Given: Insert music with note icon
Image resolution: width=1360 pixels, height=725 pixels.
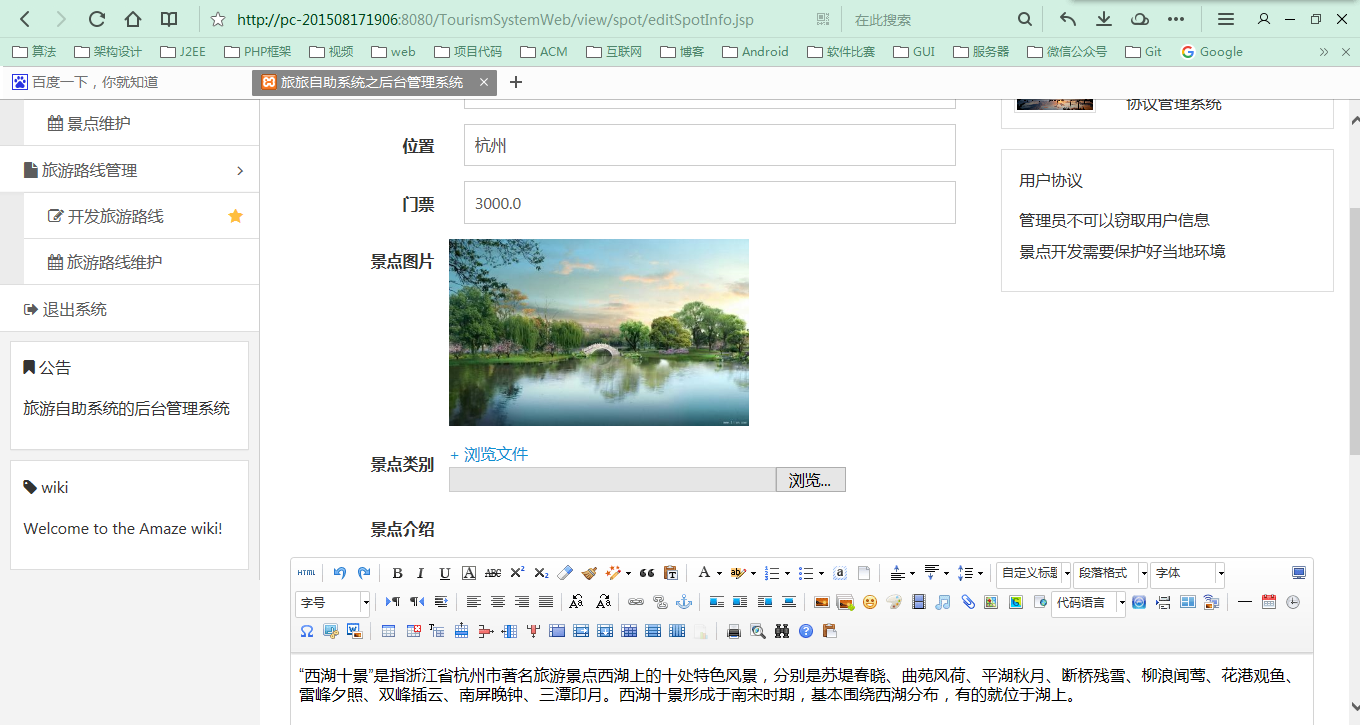Looking at the screenshot, I should [x=943, y=602].
